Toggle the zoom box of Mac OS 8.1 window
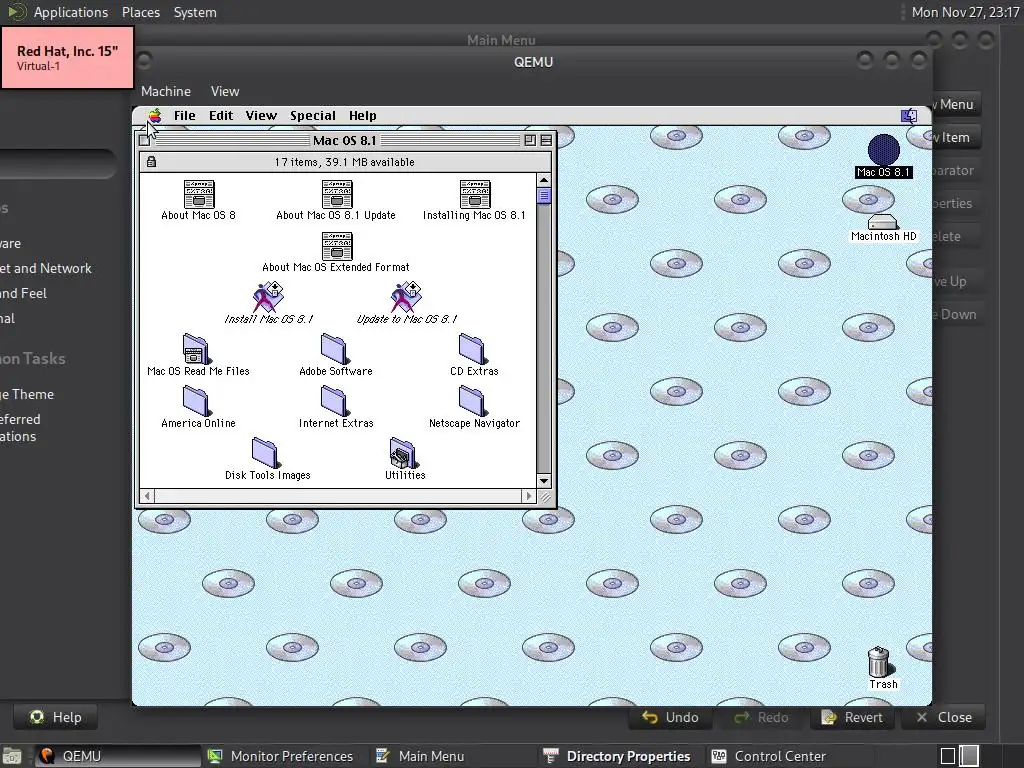 530,140
